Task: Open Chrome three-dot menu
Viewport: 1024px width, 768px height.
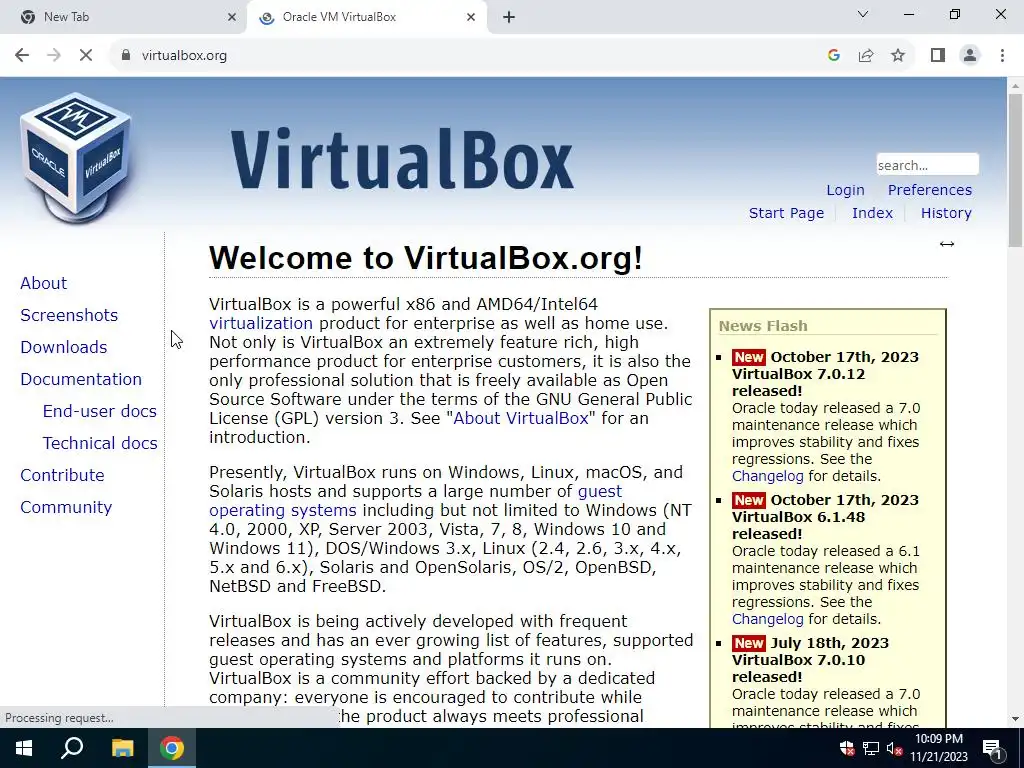Action: (x=1002, y=56)
